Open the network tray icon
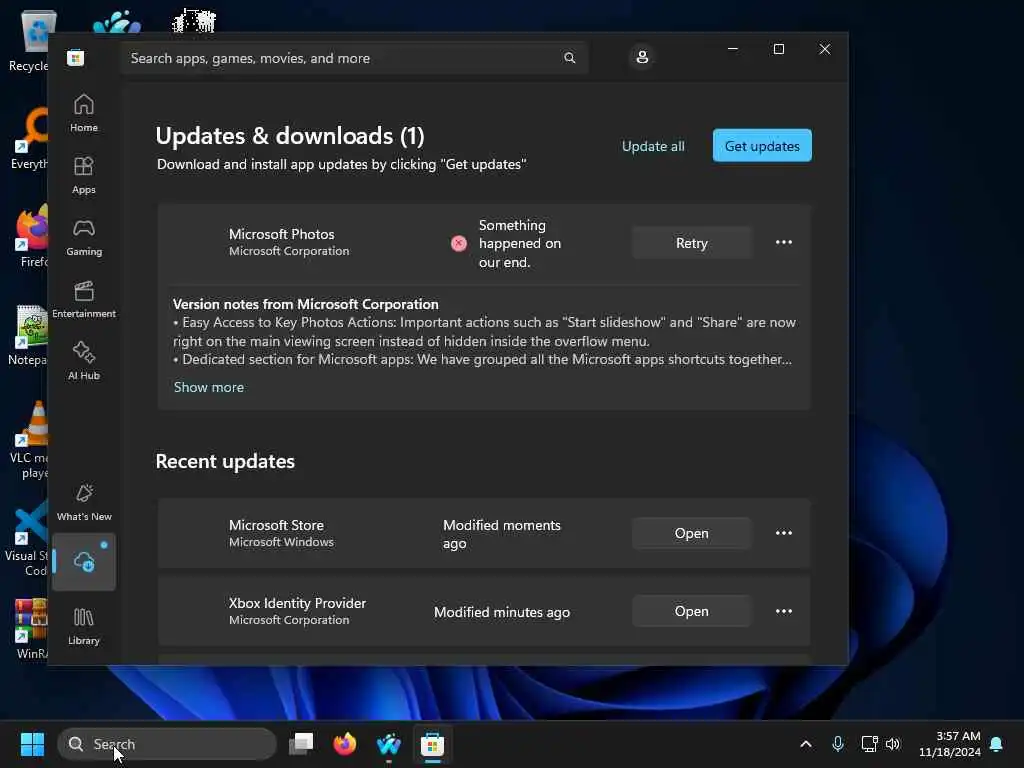1024x768 pixels. 869,744
